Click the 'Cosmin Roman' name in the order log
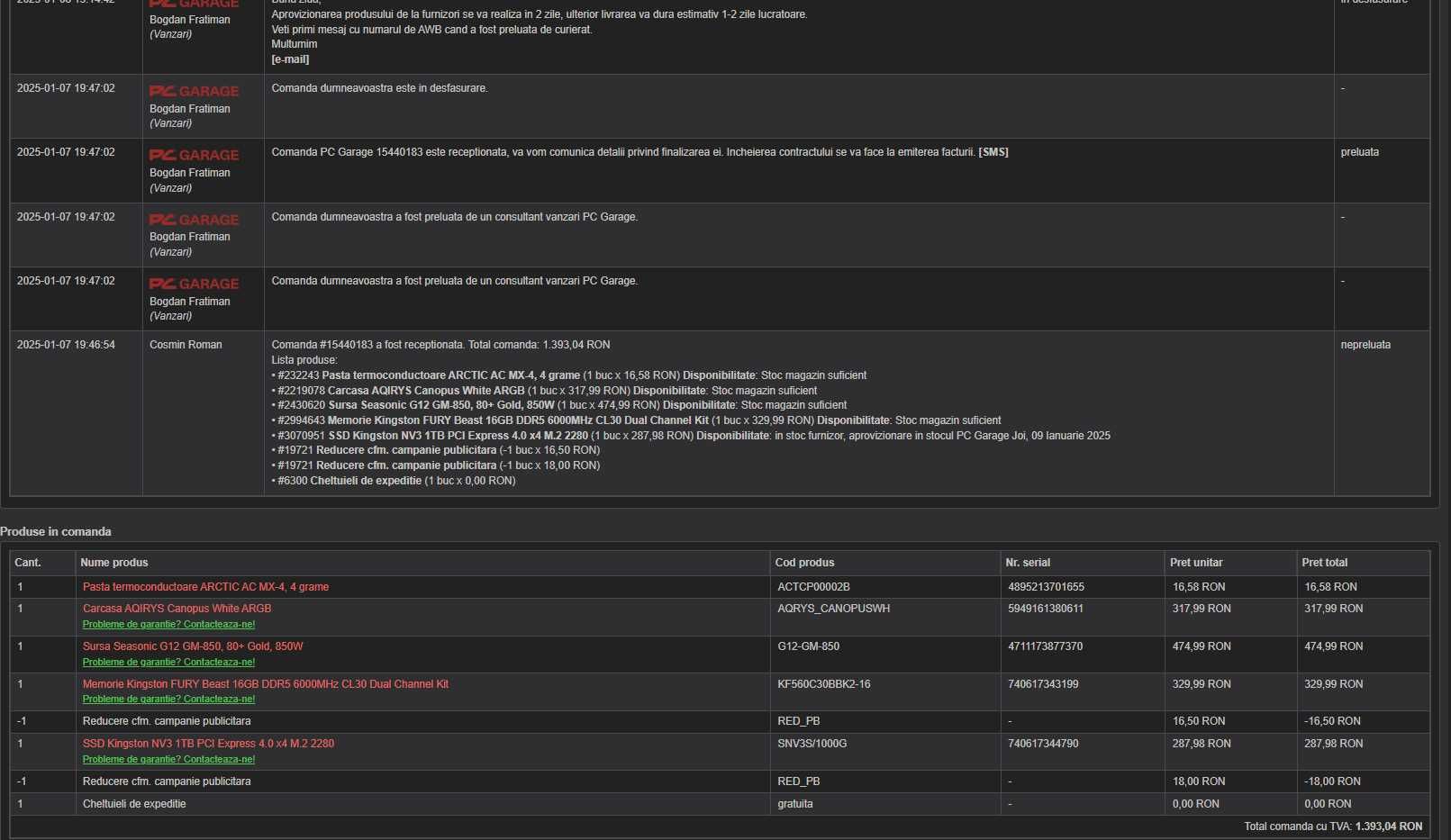 pyautogui.click(x=186, y=345)
